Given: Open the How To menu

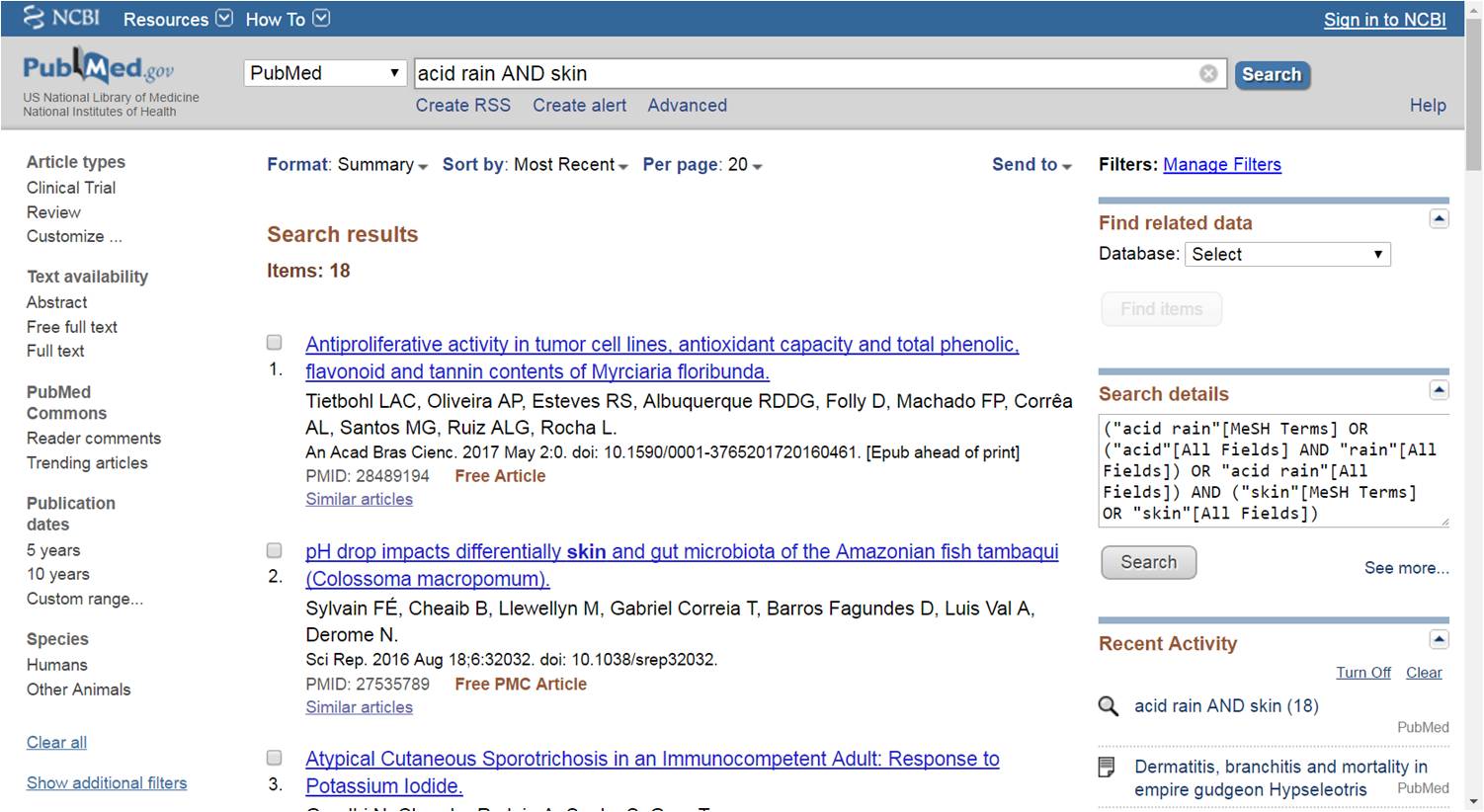Looking at the screenshot, I should [x=288, y=19].
